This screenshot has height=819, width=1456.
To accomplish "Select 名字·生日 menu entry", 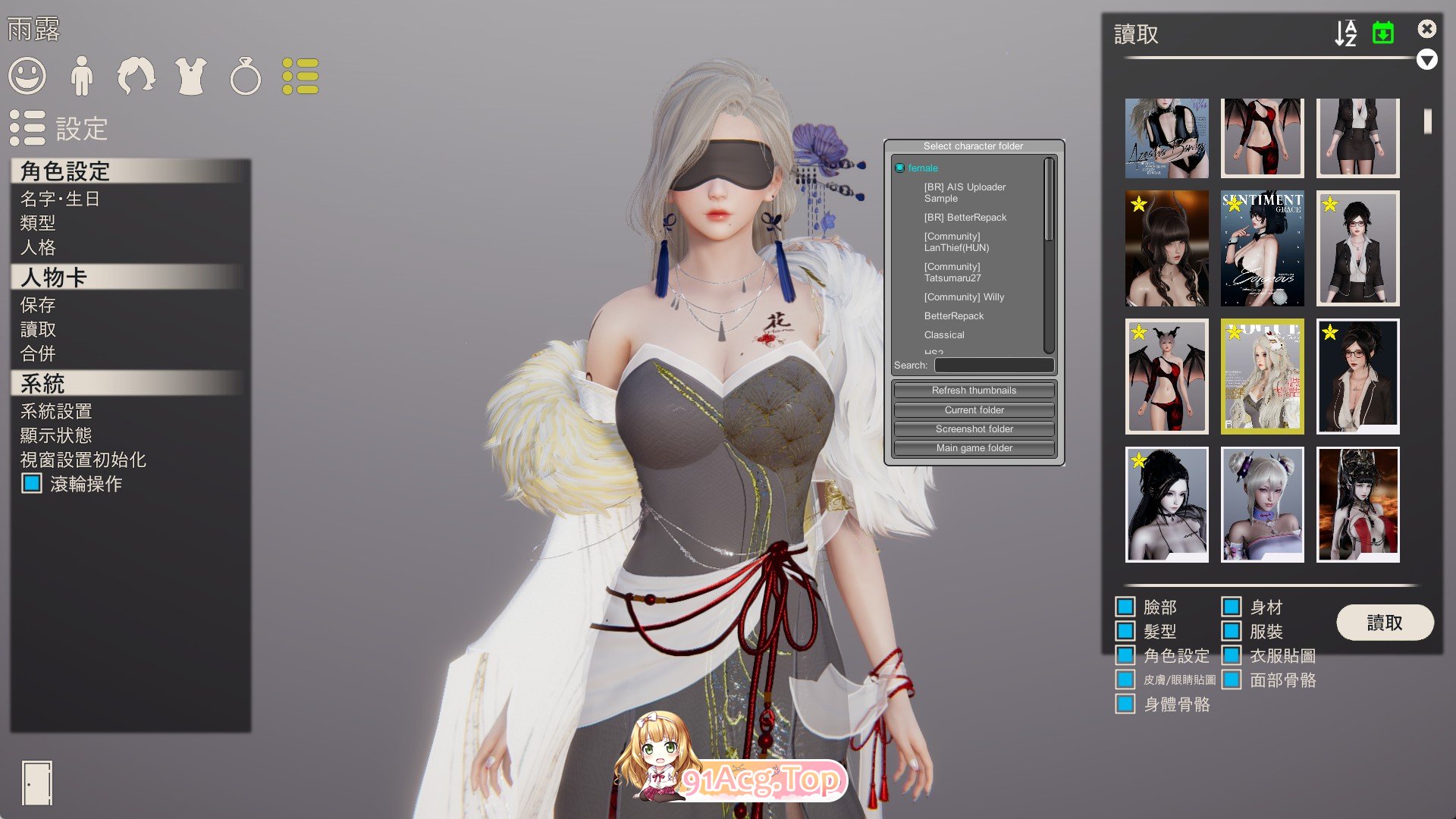I will coord(60,199).
